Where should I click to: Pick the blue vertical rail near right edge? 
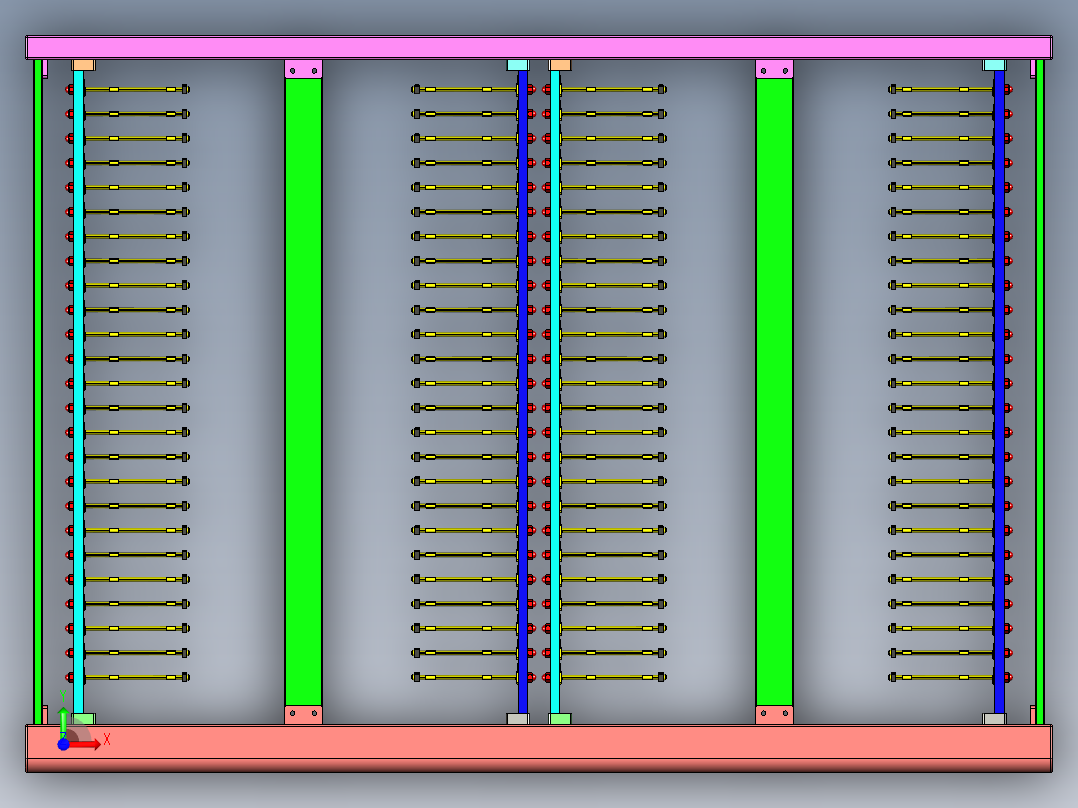(1000, 392)
